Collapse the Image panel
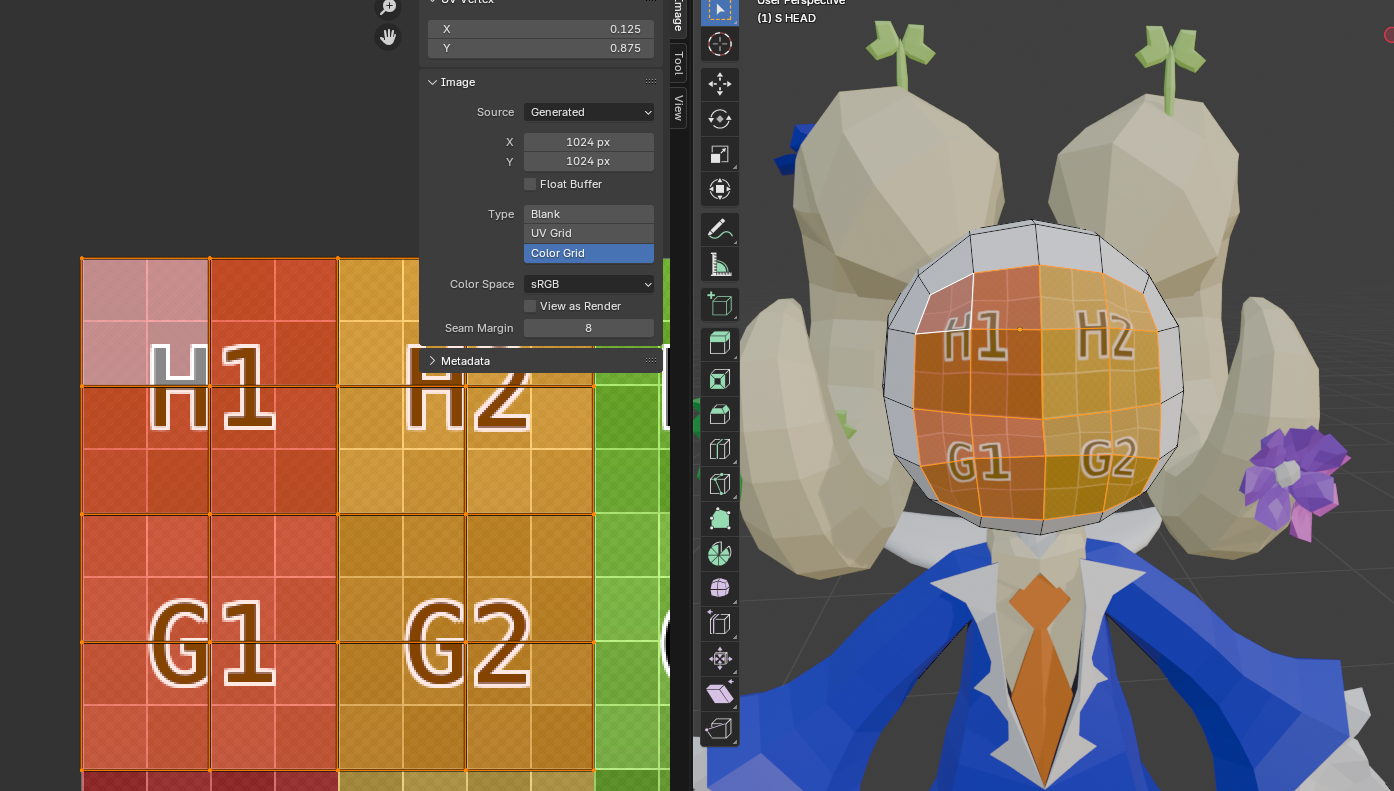This screenshot has height=791, width=1394. (432, 82)
